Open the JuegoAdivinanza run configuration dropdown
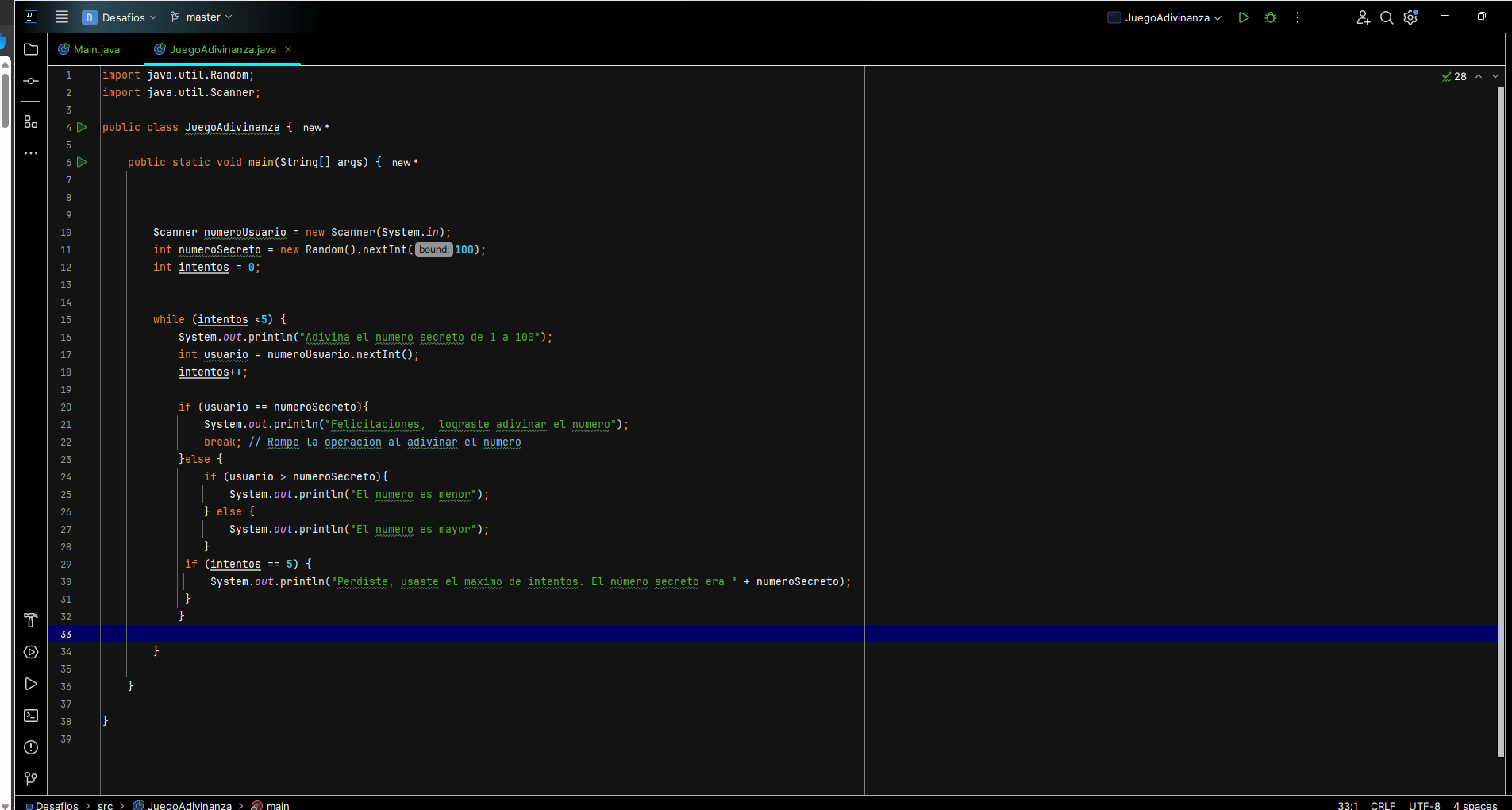 1164,17
